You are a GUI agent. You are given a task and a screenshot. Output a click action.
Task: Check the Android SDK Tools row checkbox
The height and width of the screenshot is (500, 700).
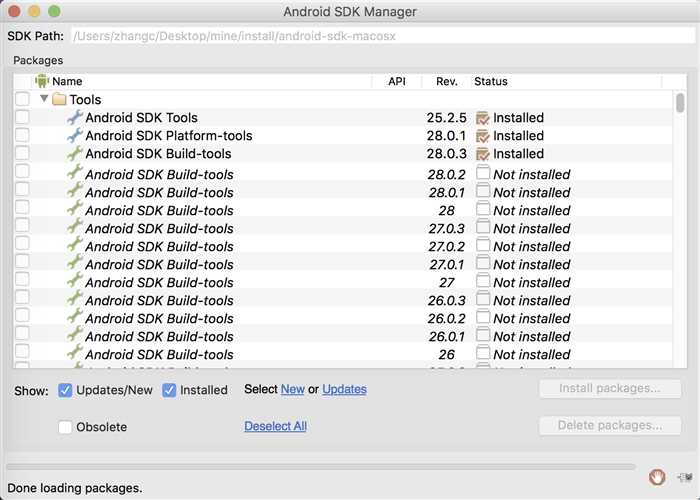(x=22, y=117)
